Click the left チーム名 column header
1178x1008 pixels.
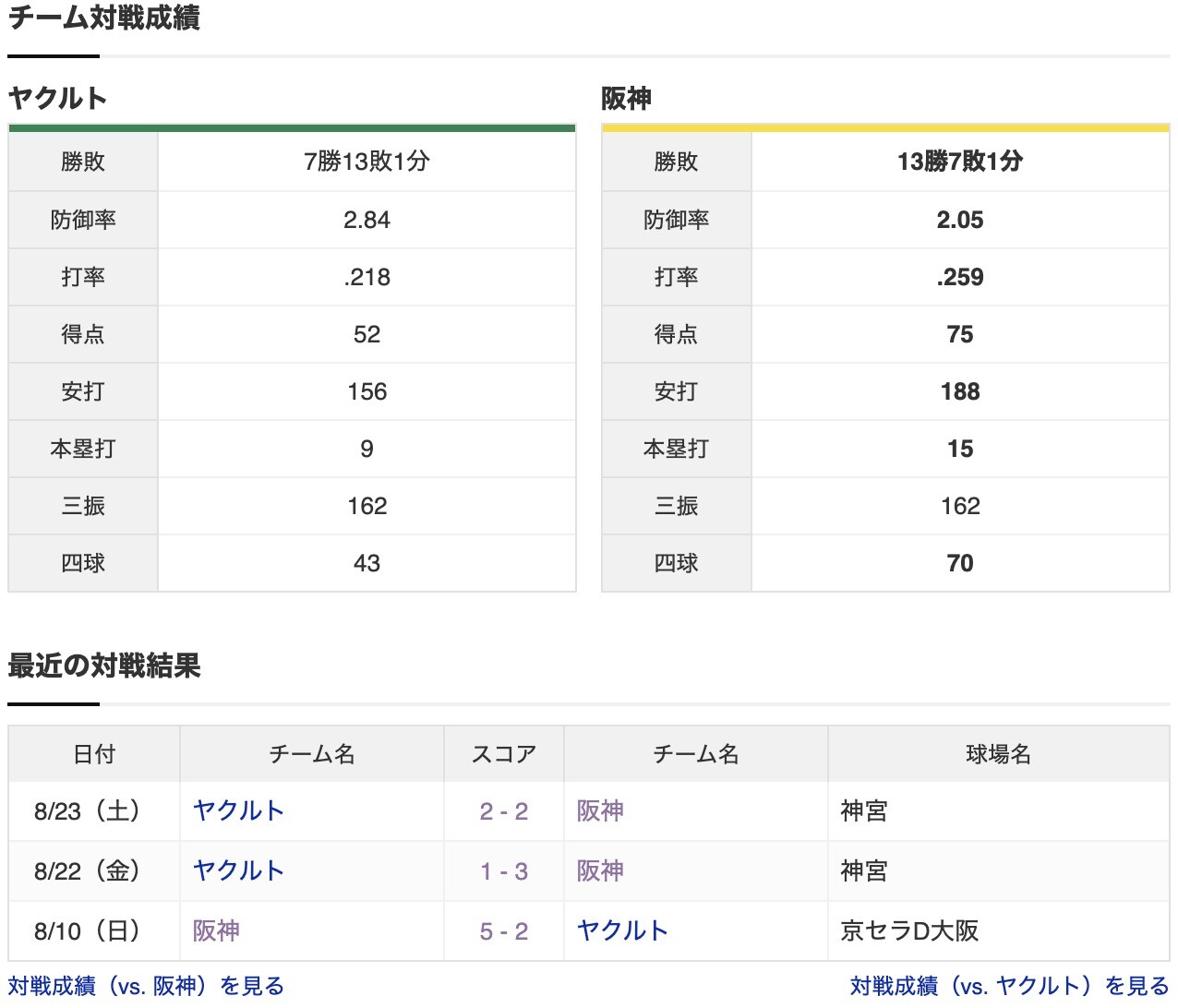coord(312,754)
